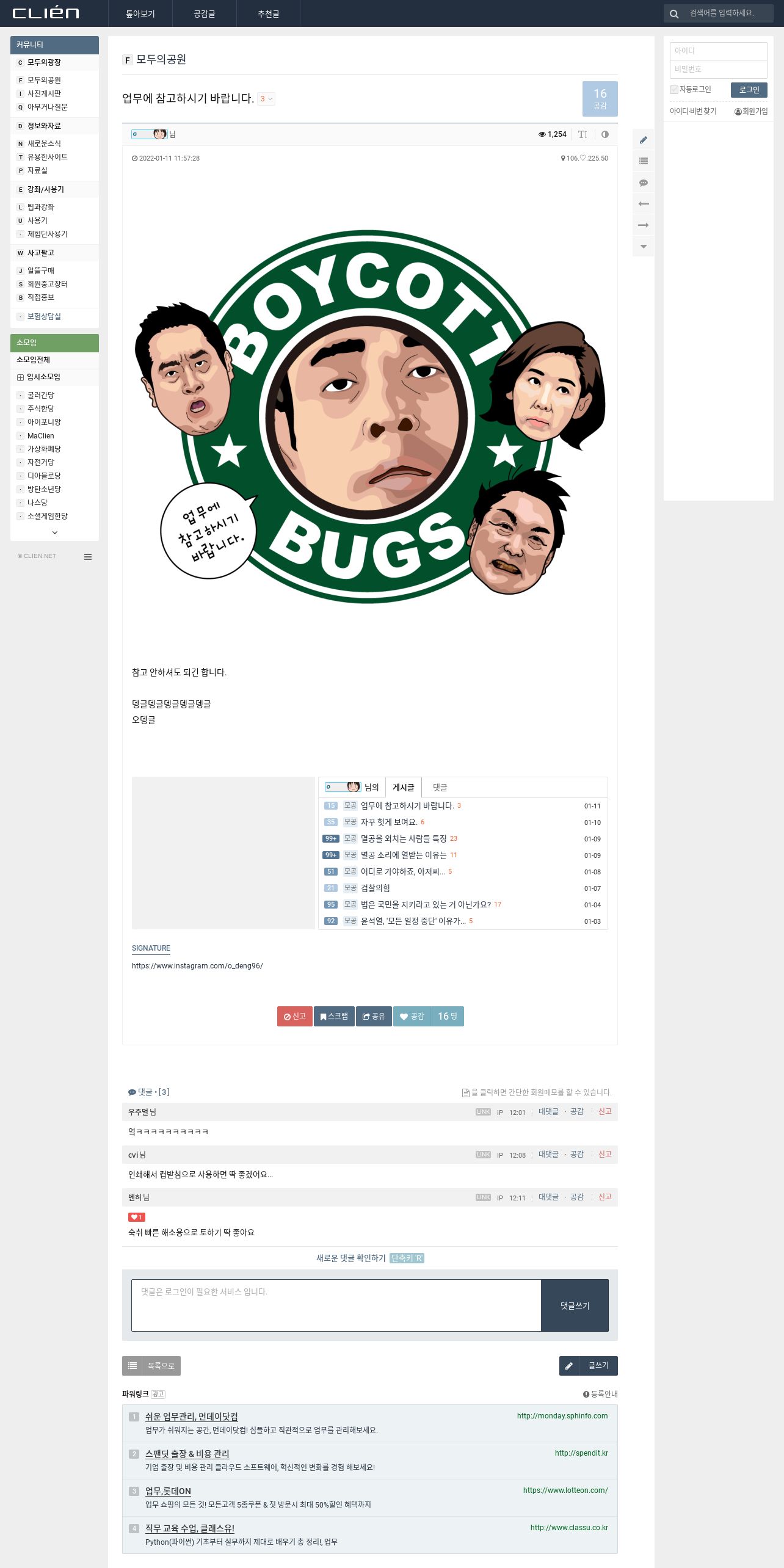This screenshot has height=1568, width=784.
Task: Click the author avatar image in post header
Action: click(x=150, y=134)
